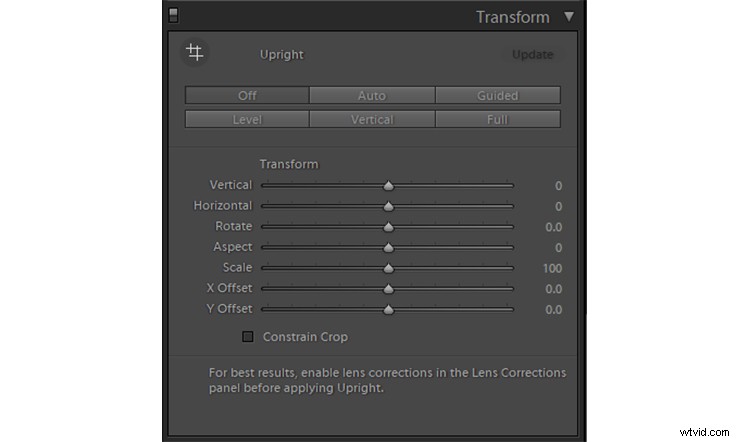
Task: Select the Off upright mode
Action: coord(247,96)
